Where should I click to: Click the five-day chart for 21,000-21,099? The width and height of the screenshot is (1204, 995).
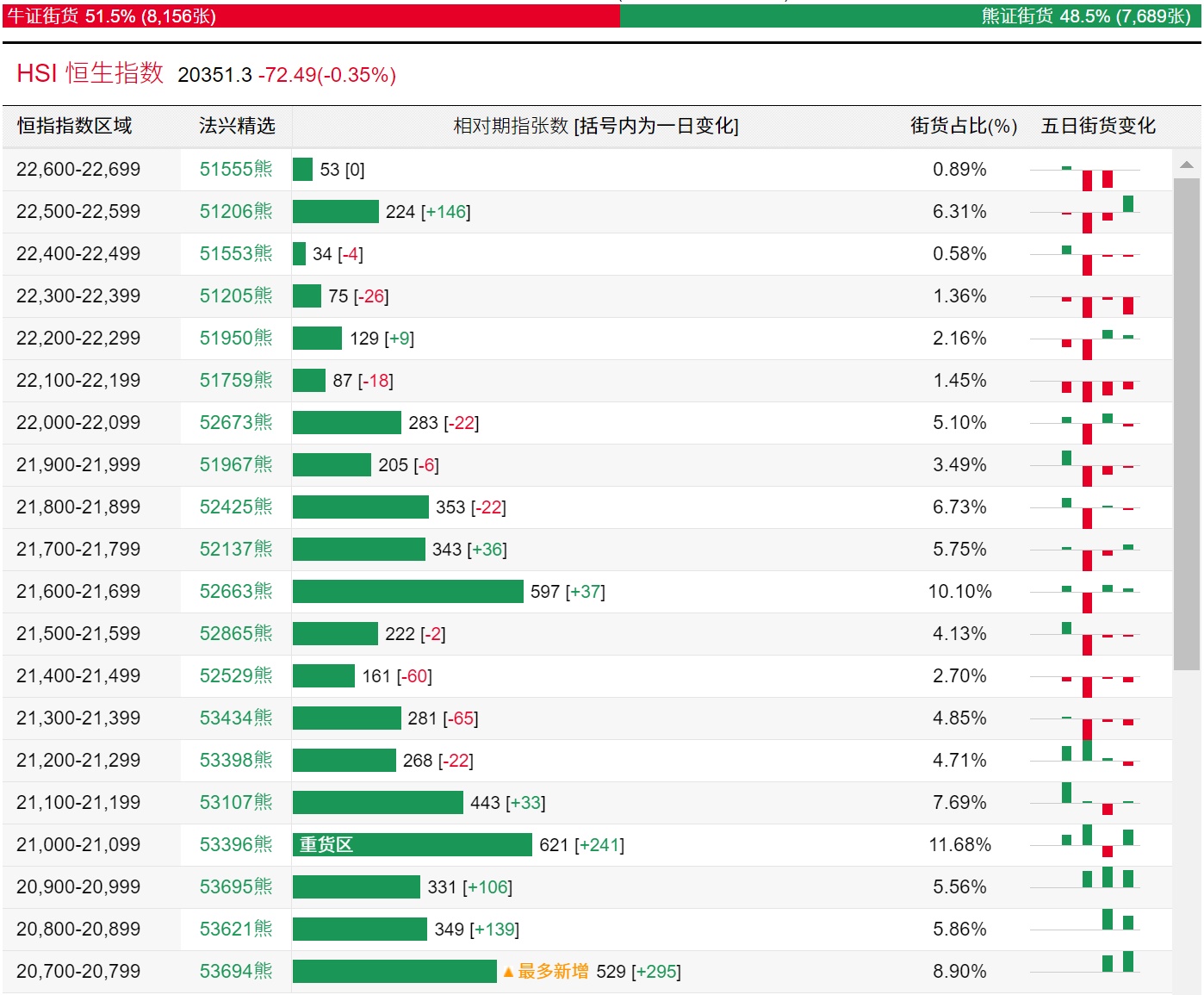tap(1085, 842)
